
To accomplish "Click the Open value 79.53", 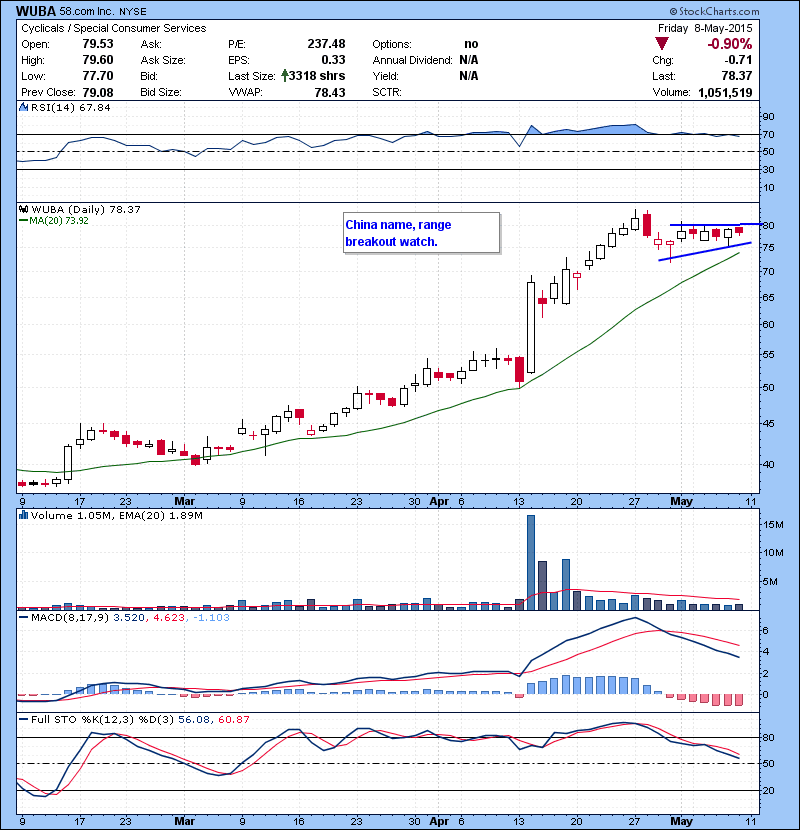I will pyautogui.click(x=98, y=44).
